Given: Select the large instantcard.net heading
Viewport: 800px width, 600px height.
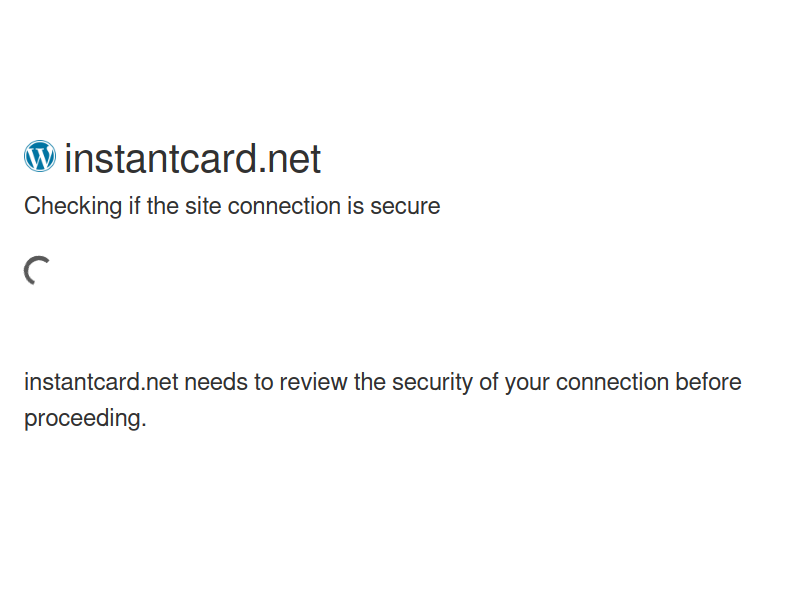Looking at the screenshot, I should (x=192, y=159).
